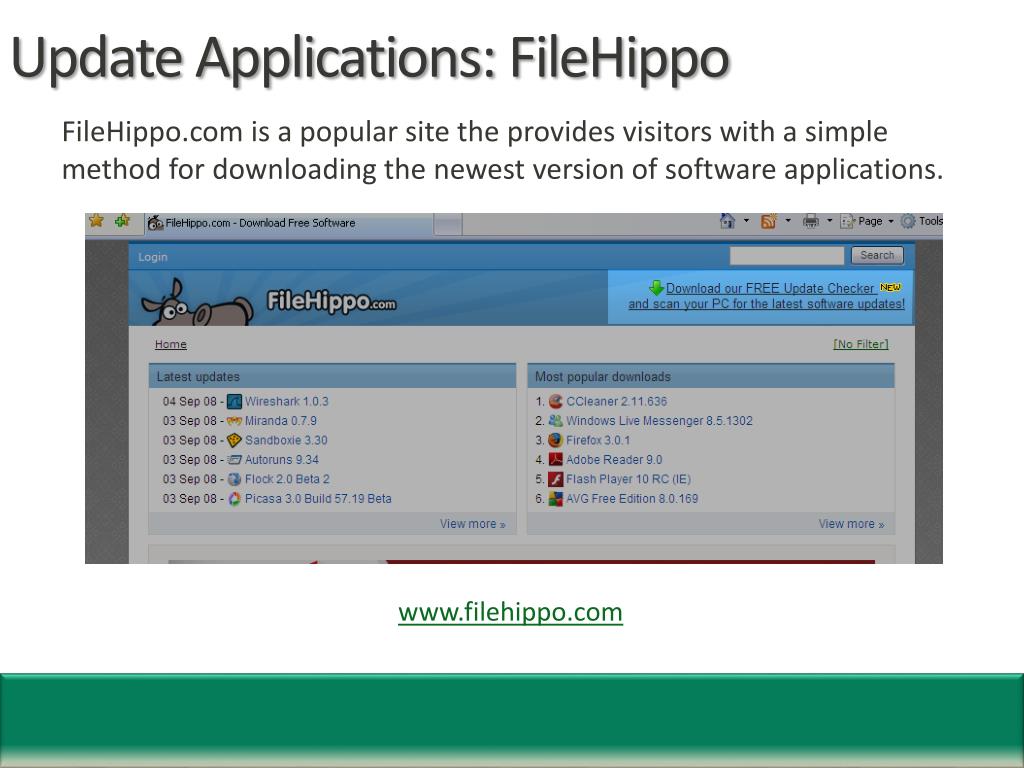Screen dimensions: 1024x768
Task: Select the FileHippo.com browser tab
Action: click(x=288, y=223)
